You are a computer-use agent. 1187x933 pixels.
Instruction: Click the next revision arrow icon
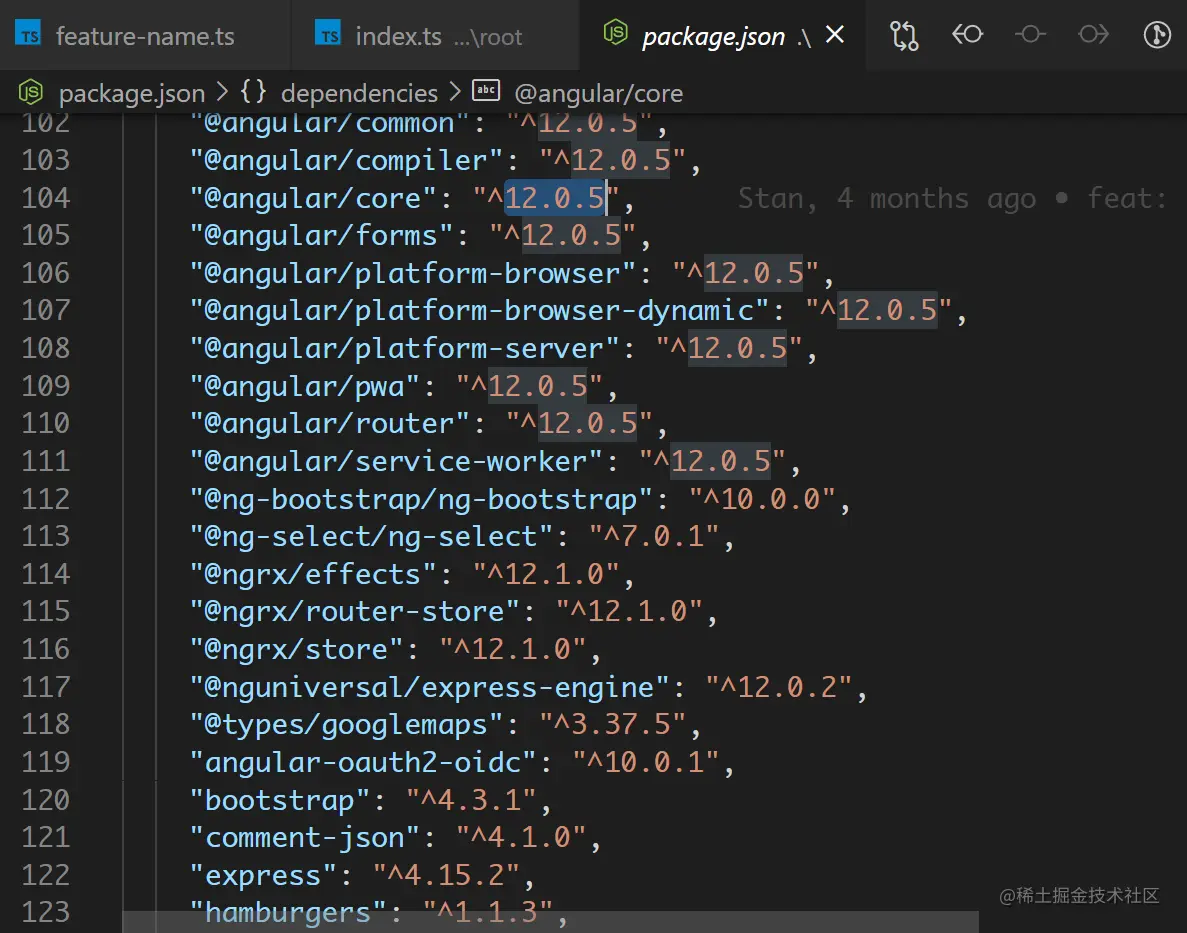(1093, 35)
